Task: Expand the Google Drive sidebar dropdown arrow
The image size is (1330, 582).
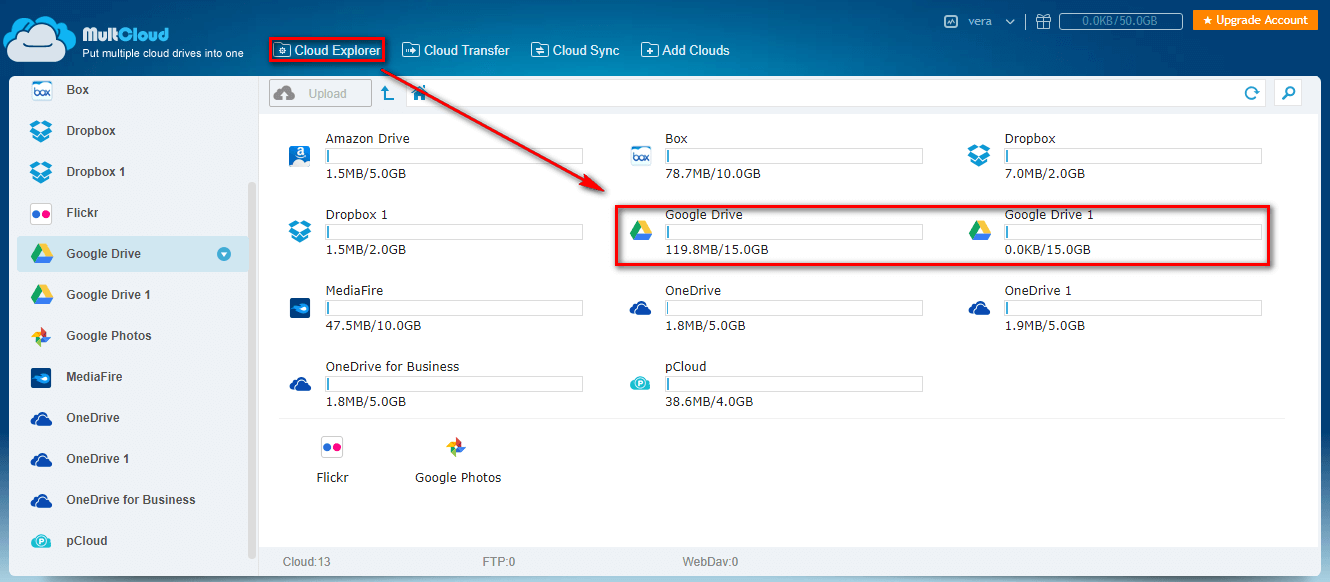Action: (224, 254)
